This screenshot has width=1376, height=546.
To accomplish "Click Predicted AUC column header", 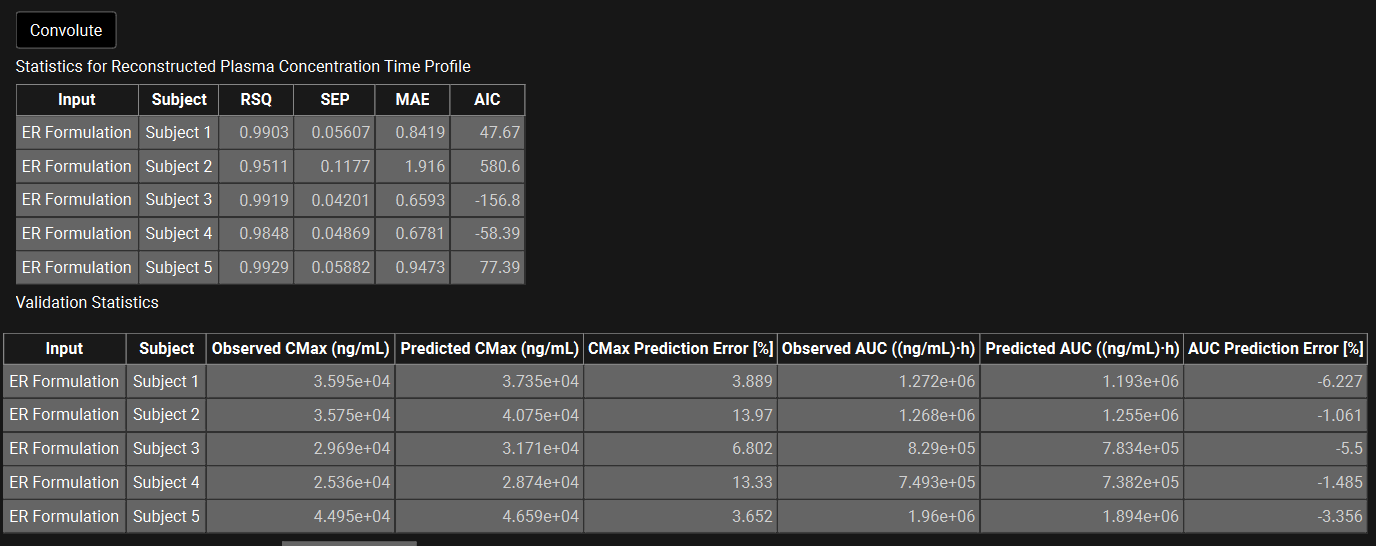I will pyautogui.click(x=1082, y=348).
